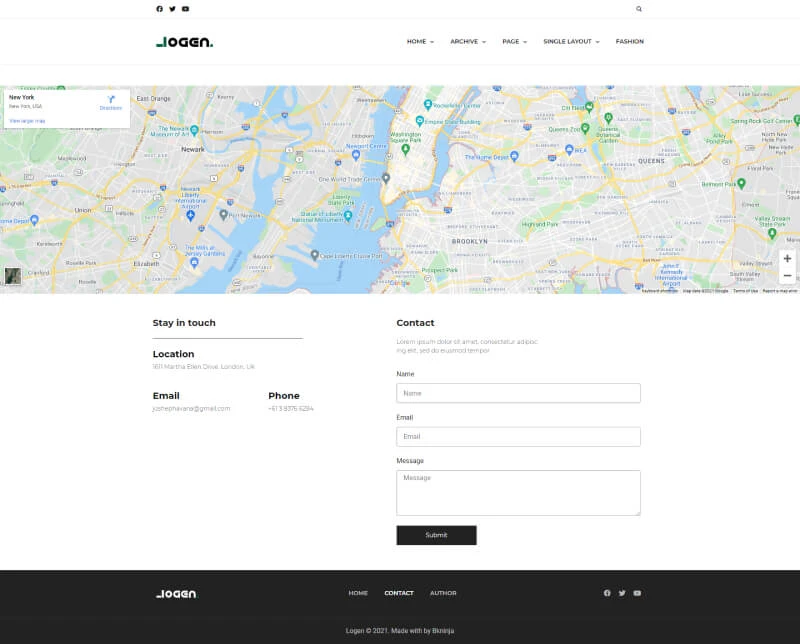The height and width of the screenshot is (644, 800).
Task: Expand the Single Layout dropdown menu
Action: pyautogui.click(x=571, y=42)
